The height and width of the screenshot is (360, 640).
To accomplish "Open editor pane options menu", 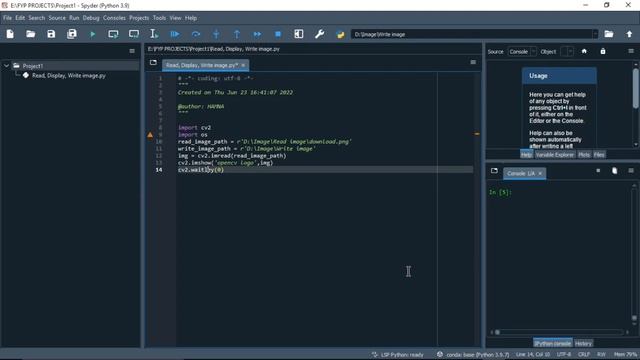I will (x=473, y=62).
